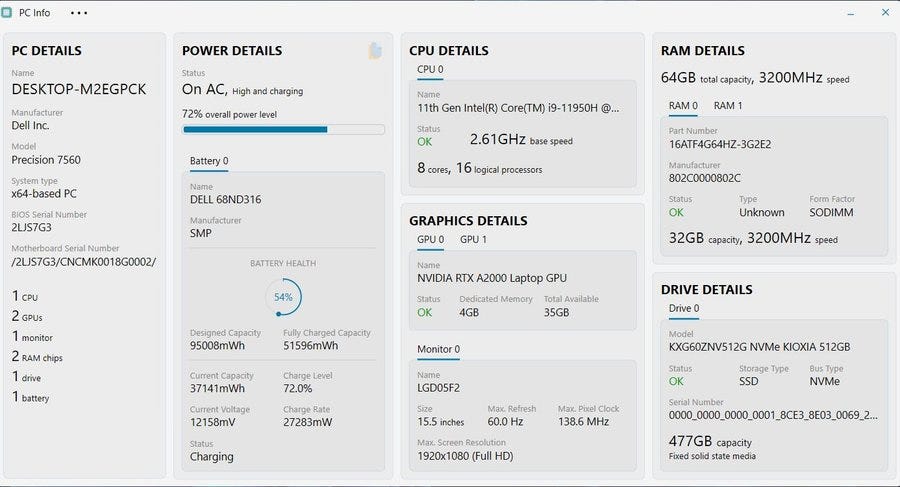The image size is (900, 487).
Task: Minimize the PC Info window
Action: coord(850,13)
